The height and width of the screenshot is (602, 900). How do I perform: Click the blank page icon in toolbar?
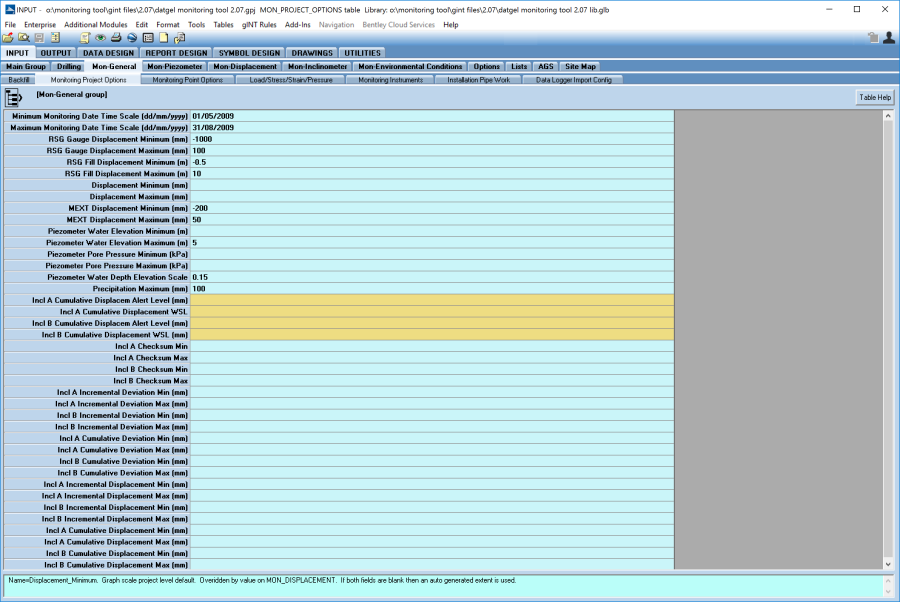[163, 38]
